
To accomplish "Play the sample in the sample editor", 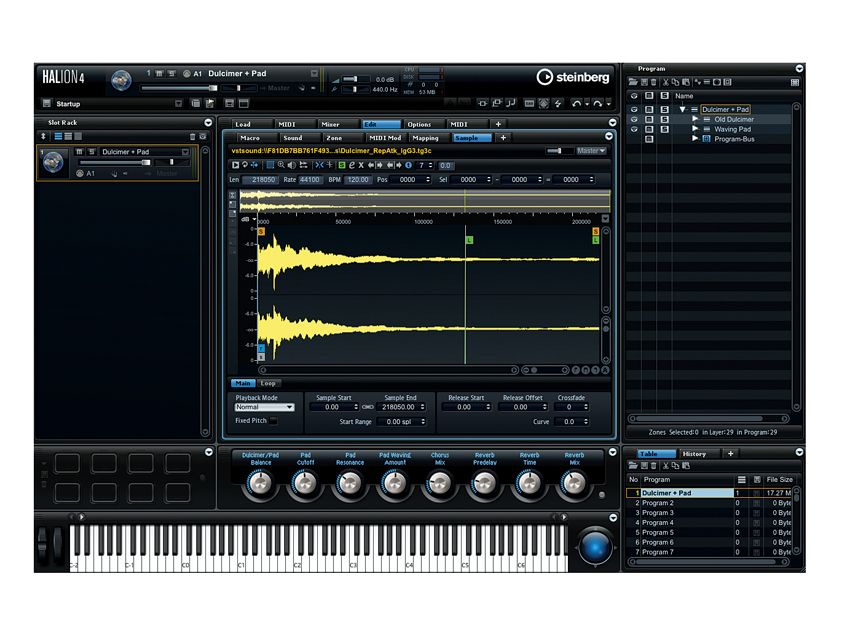I will tap(235, 165).
